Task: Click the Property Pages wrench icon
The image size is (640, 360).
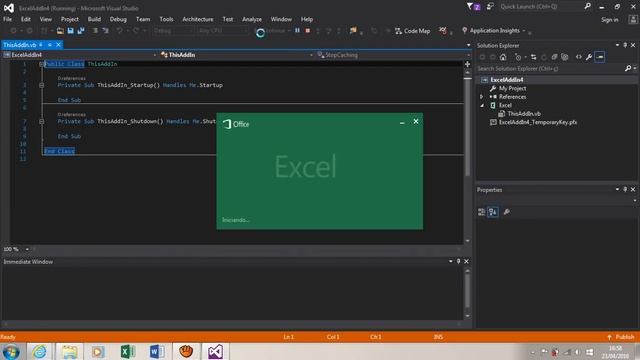Action: tap(507, 212)
